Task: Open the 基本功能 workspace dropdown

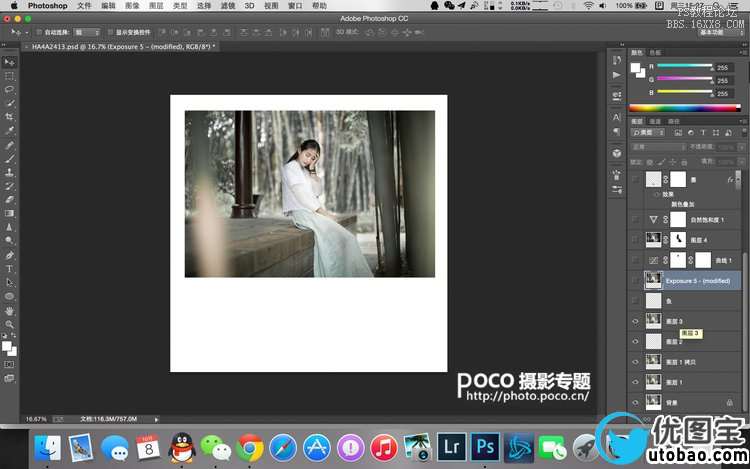Action: pyautogui.click(x=720, y=32)
